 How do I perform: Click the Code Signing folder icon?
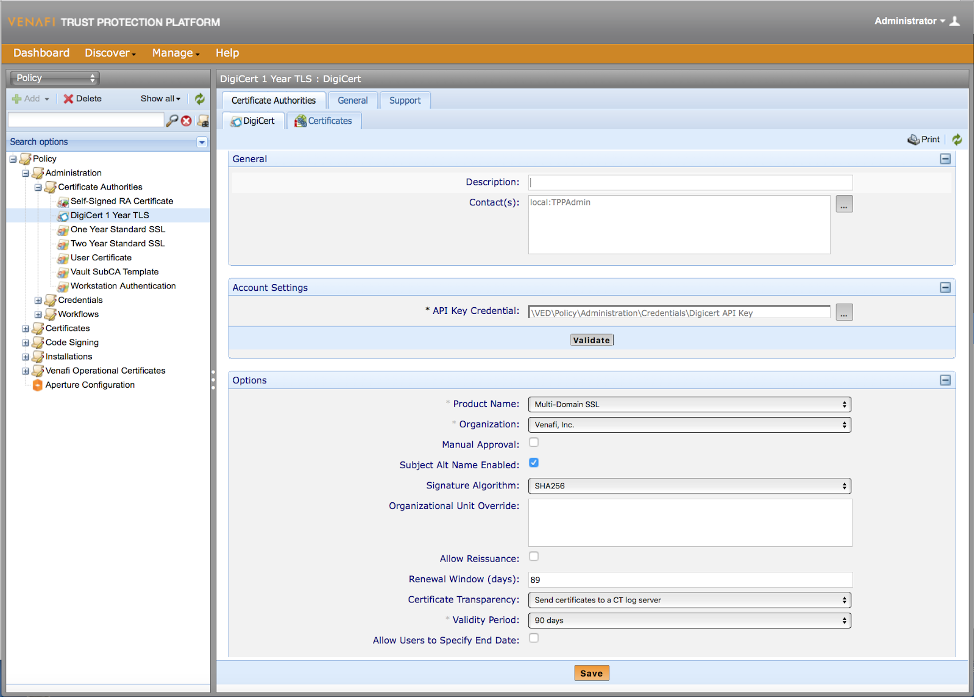tap(38, 342)
